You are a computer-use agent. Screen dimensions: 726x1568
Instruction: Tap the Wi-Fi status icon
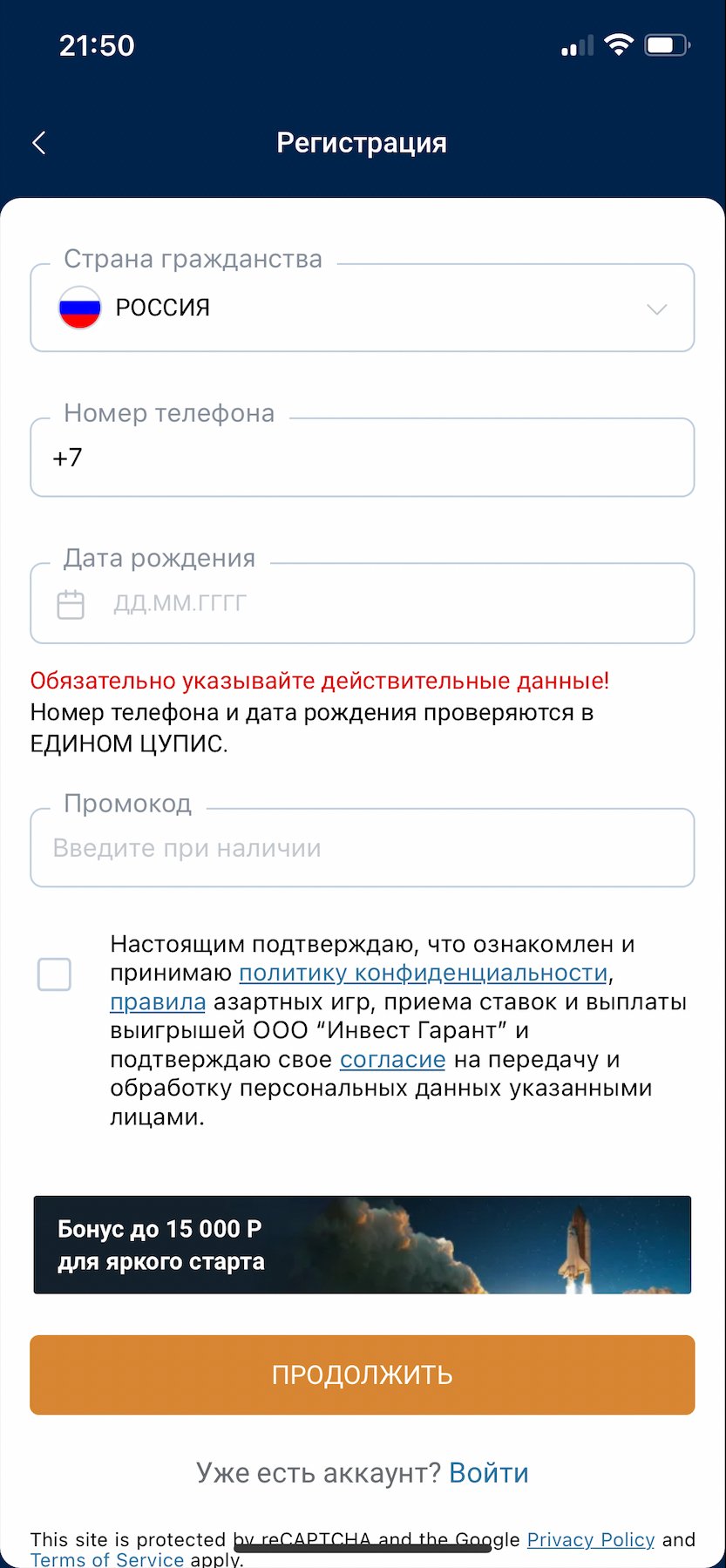tap(619, 45)
